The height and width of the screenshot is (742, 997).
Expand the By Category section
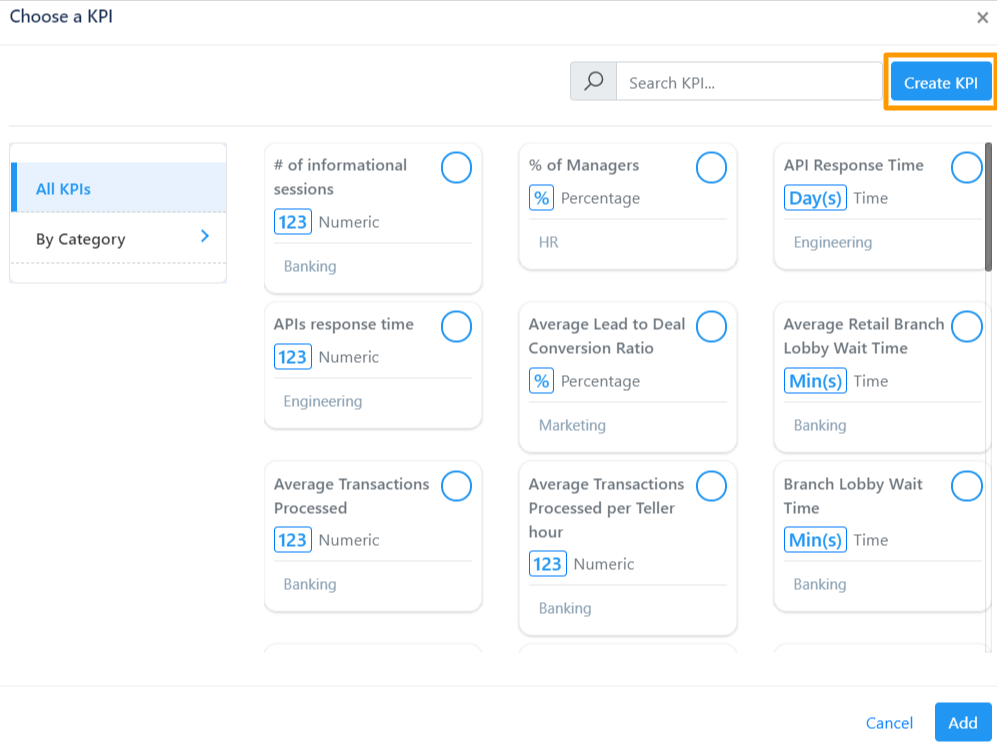point(117,239)
